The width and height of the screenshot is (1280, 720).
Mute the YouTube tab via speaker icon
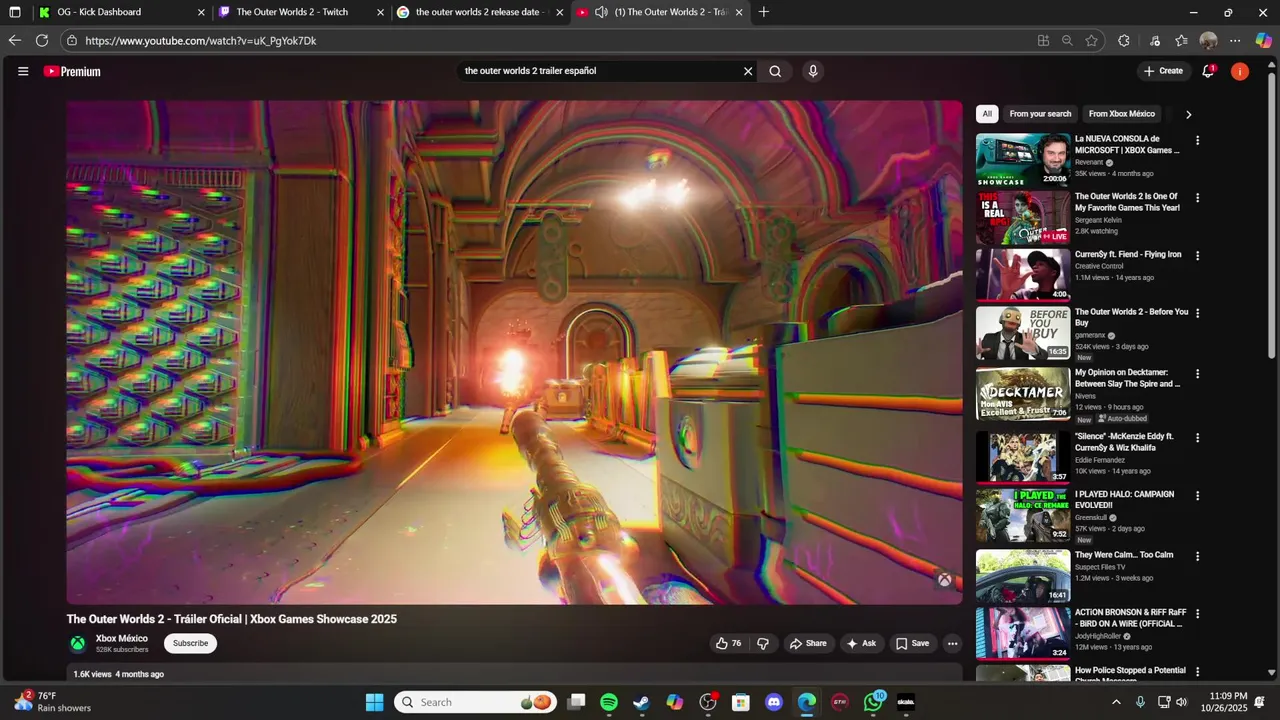click(601, 12)
